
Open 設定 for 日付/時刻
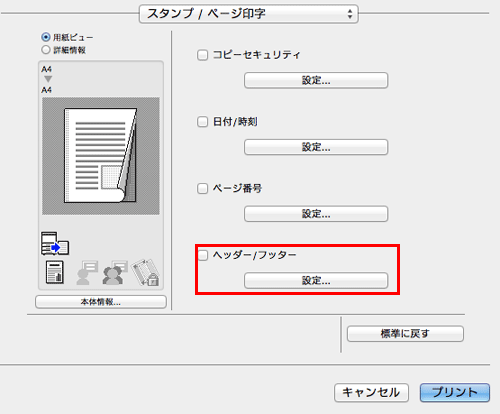click(x=316, y=147)
